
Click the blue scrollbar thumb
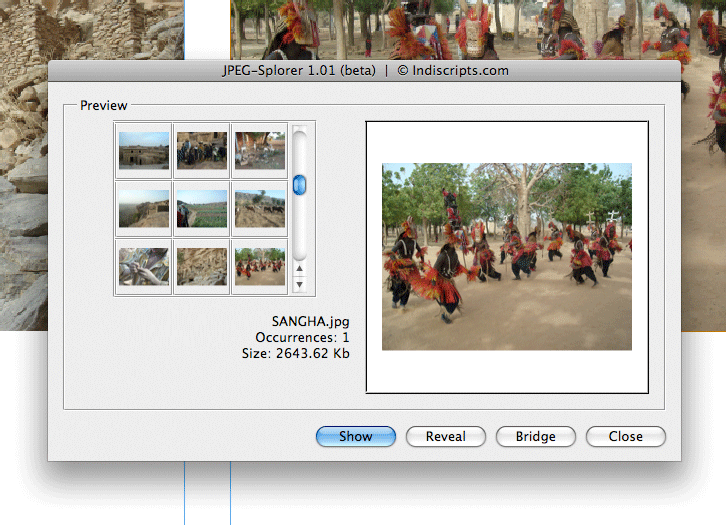point(299,186)
